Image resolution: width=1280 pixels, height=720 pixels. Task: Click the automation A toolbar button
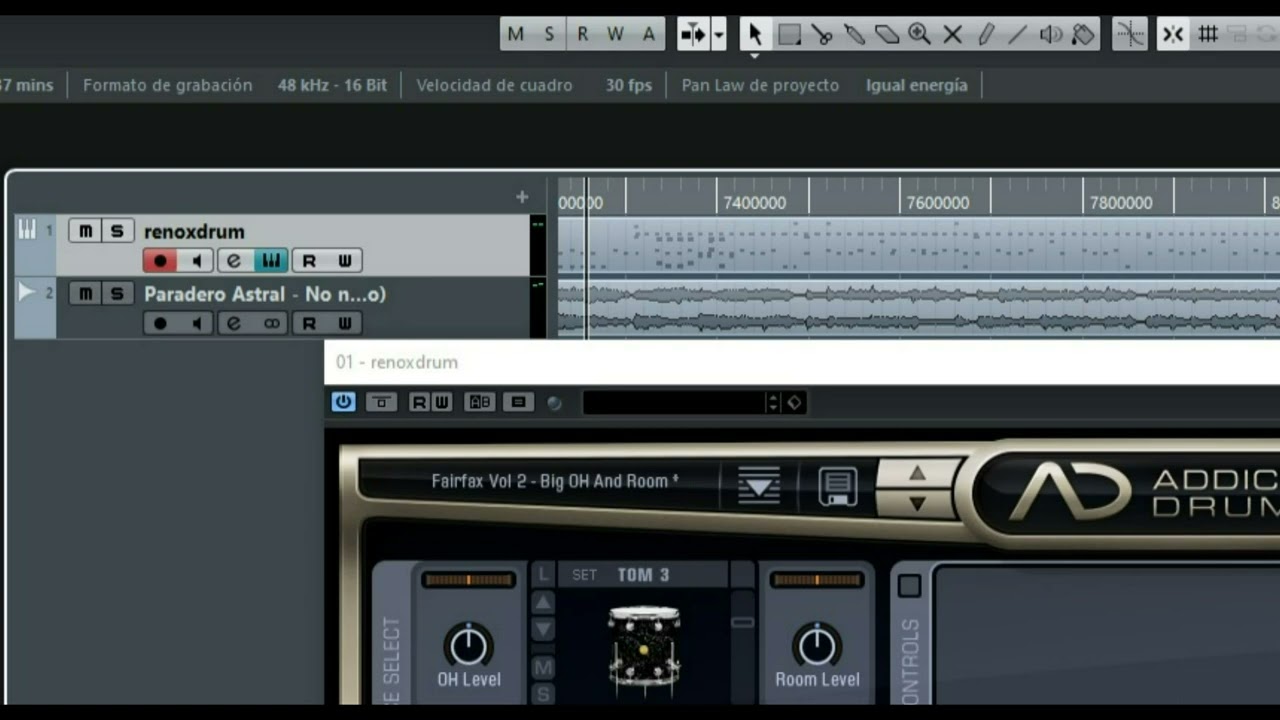click(x=649, y=34)
